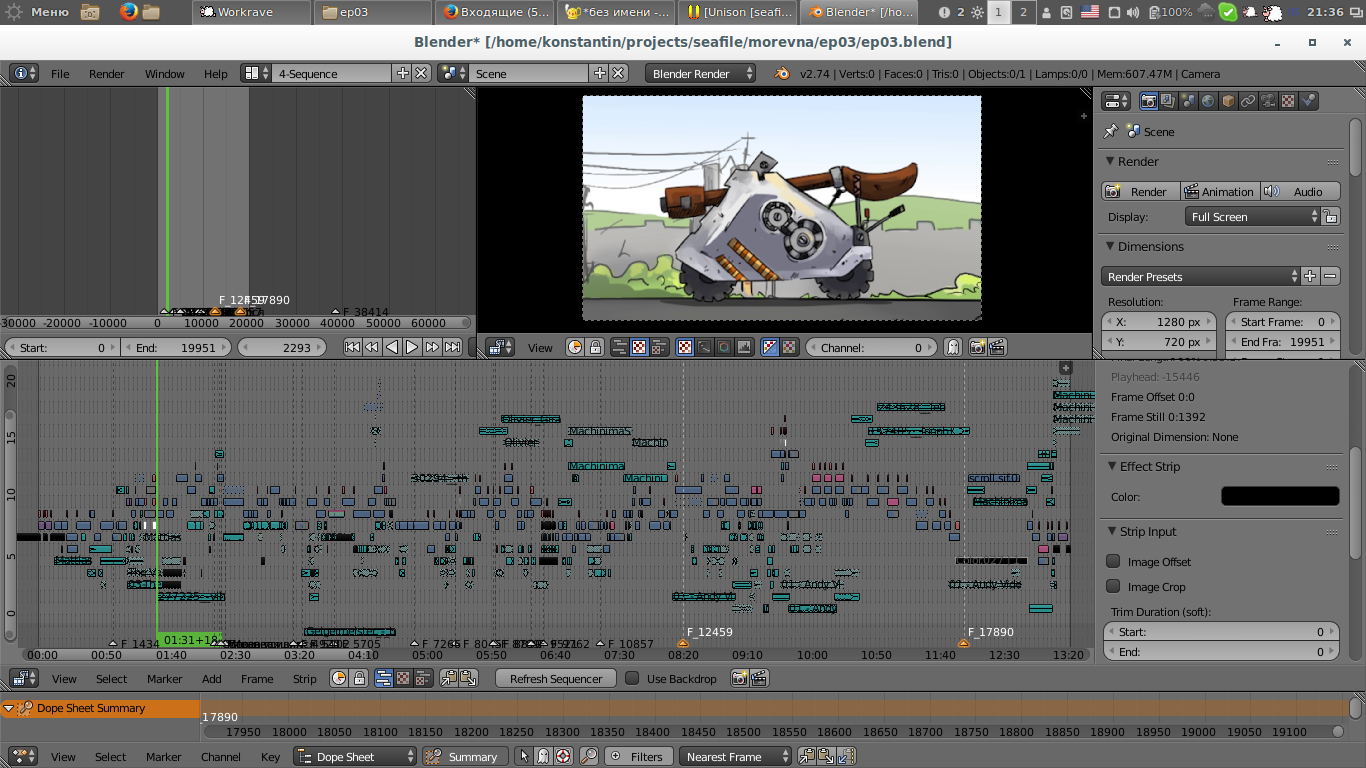Image resolution: width=1366 pixels, height=768 pixels.
Task: Click the info editor type icon in top header
Action: pyautogui.click(x=24, y=73)
